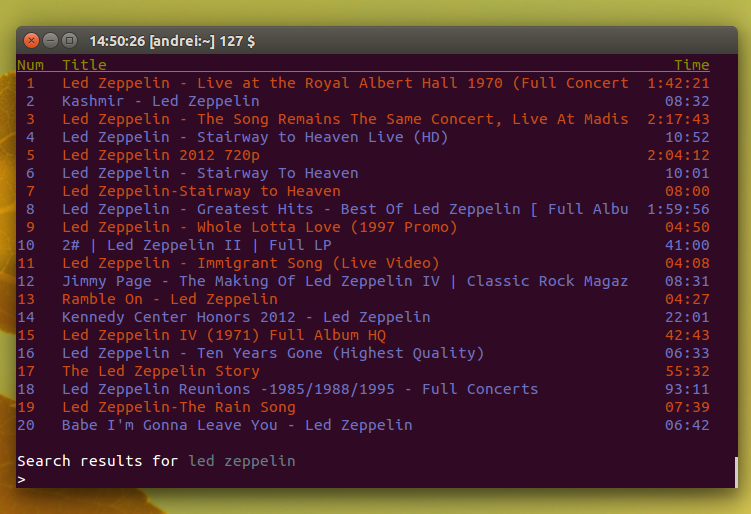Select the Kashmir - Led Zeppelin result
Viewport: 751px width, 514px height.
(160, 101)
